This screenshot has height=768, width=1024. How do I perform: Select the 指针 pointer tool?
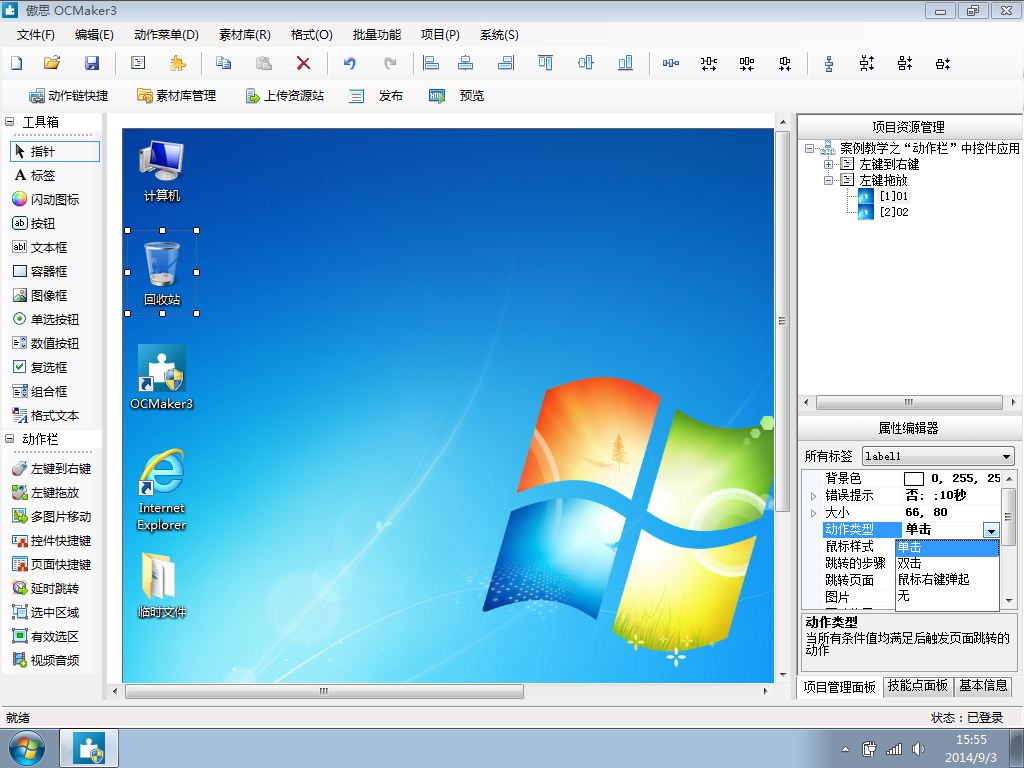coord(56,152)
